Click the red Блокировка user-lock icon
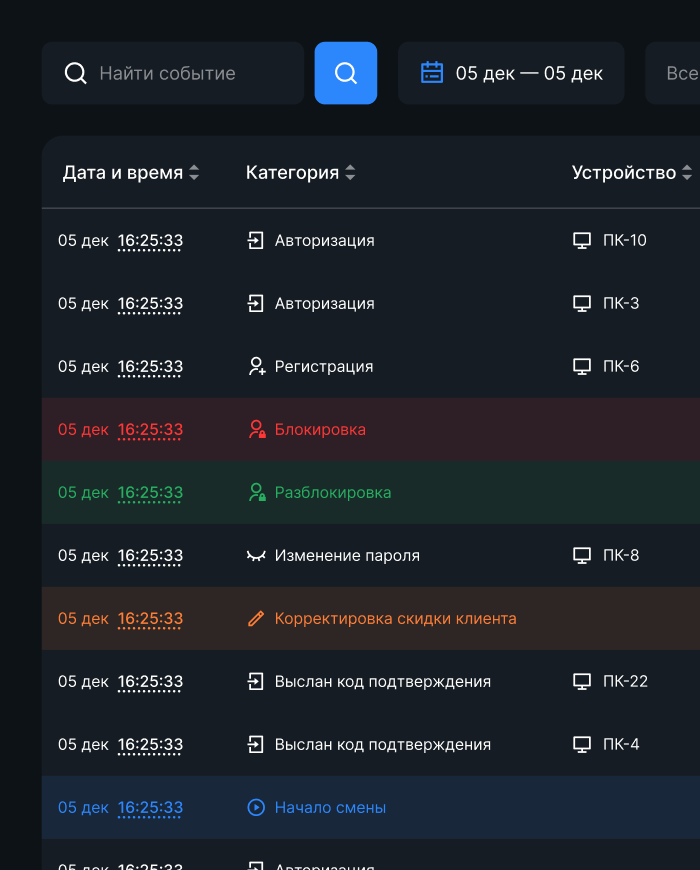Image resolution: width=700 pixels, height=870 pixels. pyautogui.click(x=257, y=430)
